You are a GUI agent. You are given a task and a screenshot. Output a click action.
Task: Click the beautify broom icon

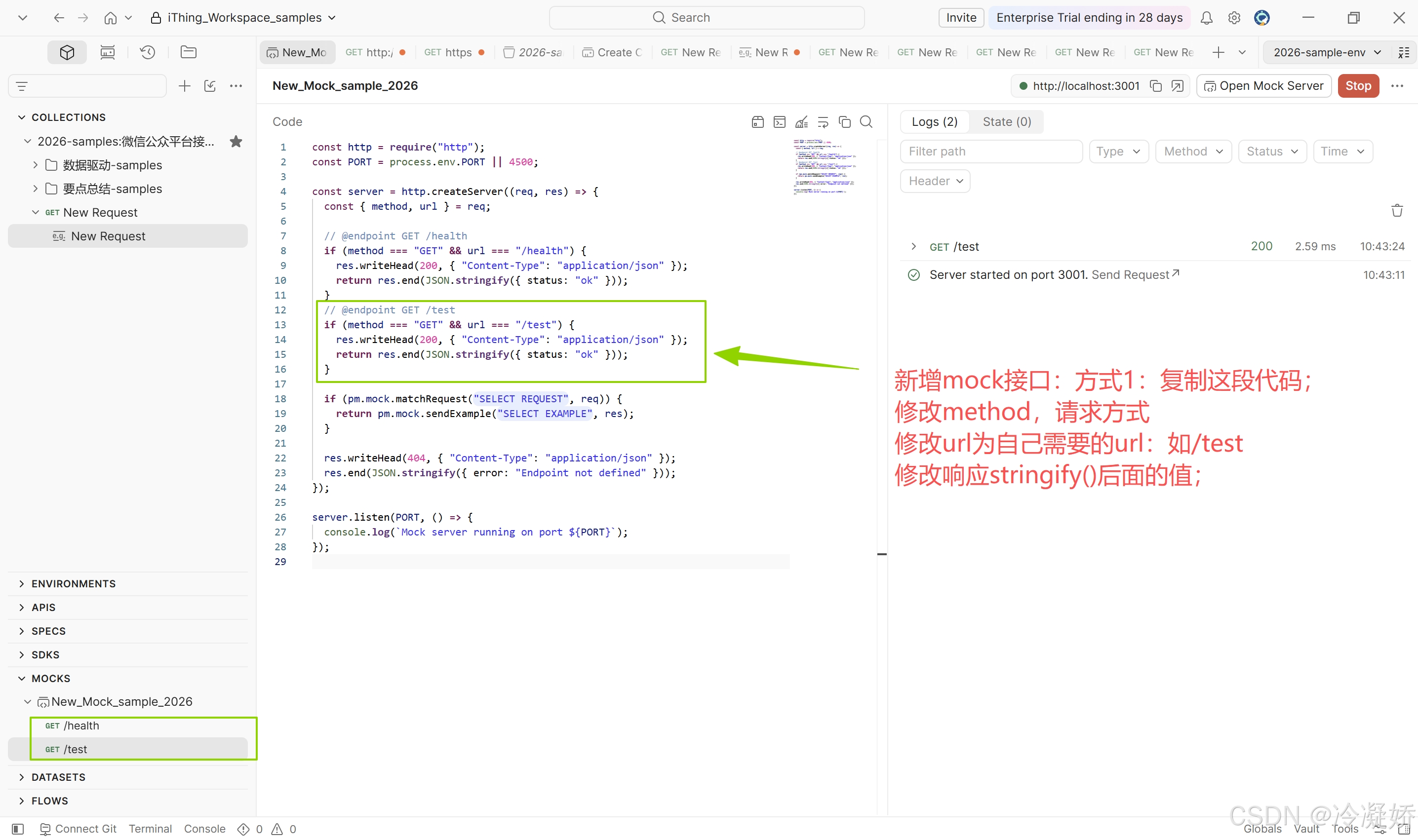(x=801, y=122)
